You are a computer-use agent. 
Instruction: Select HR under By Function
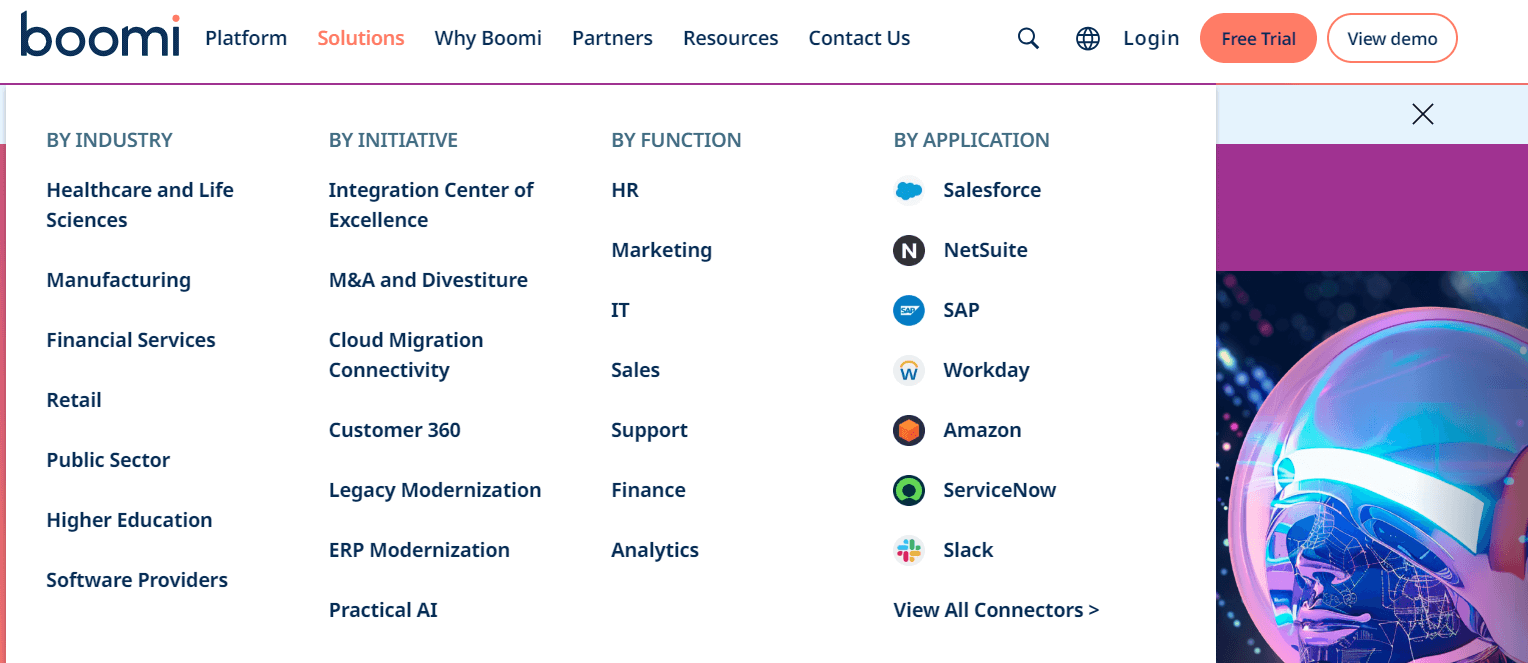point(625,190)
